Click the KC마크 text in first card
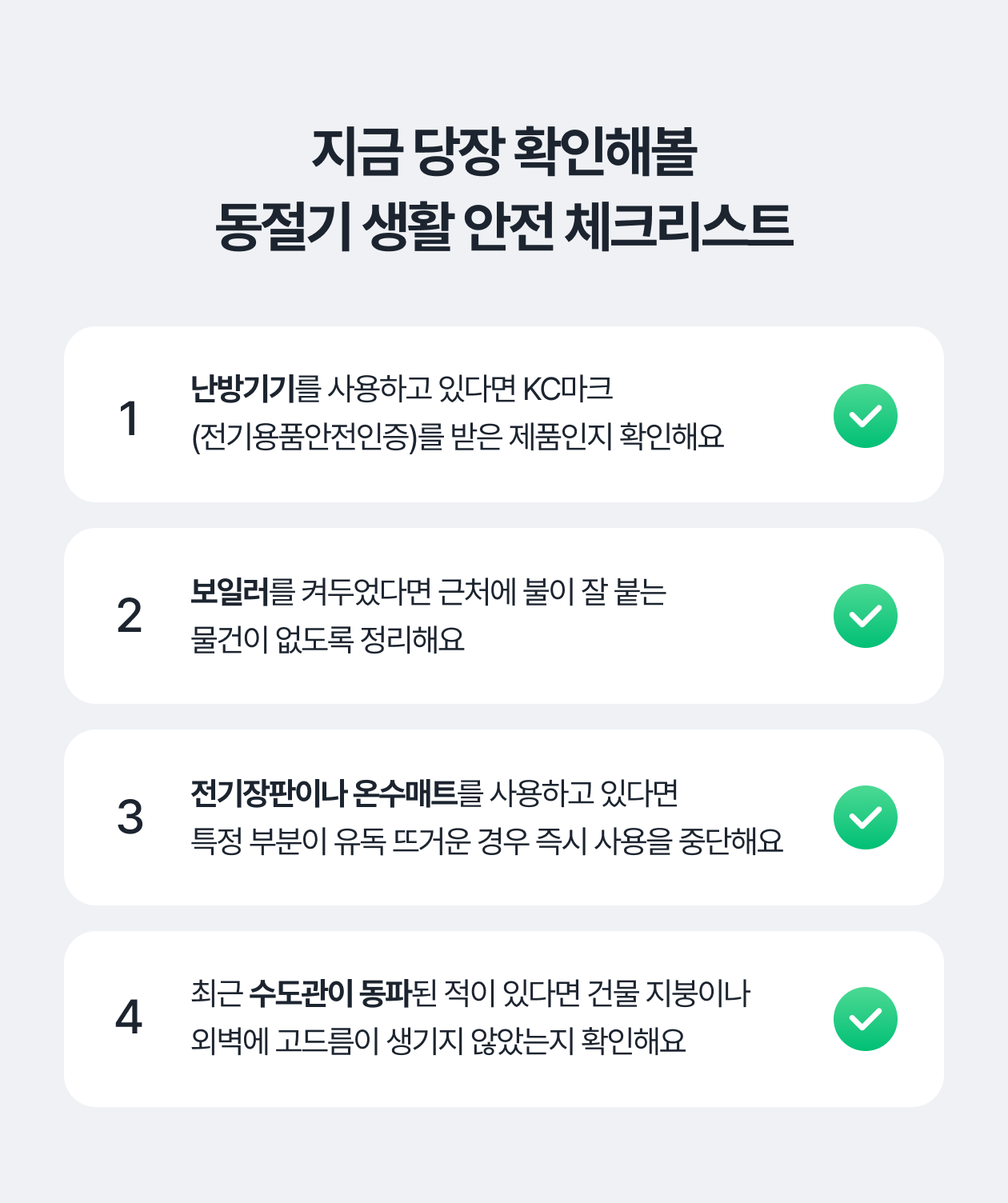 tap(568, 389)
